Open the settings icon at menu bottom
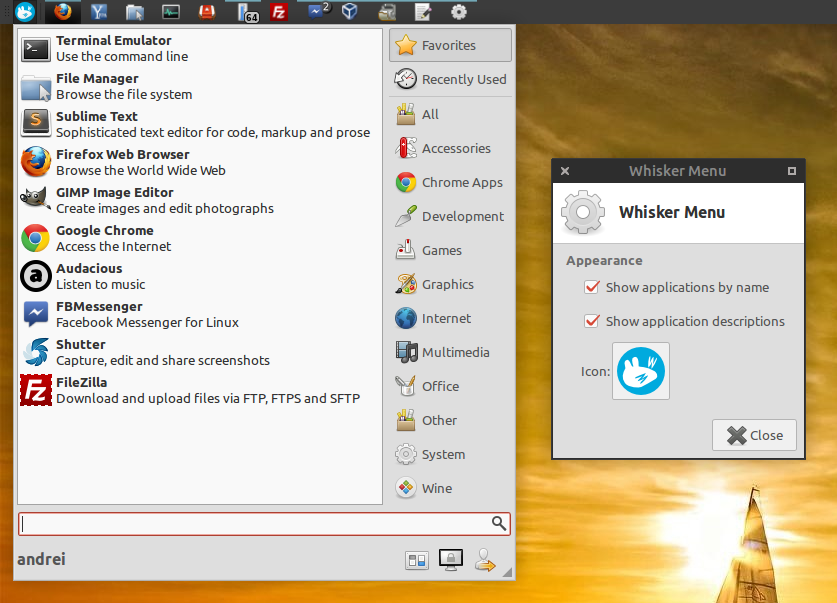The width and height of the screenshot is (837, 603). pyautogui.click(x=417, y=559)
